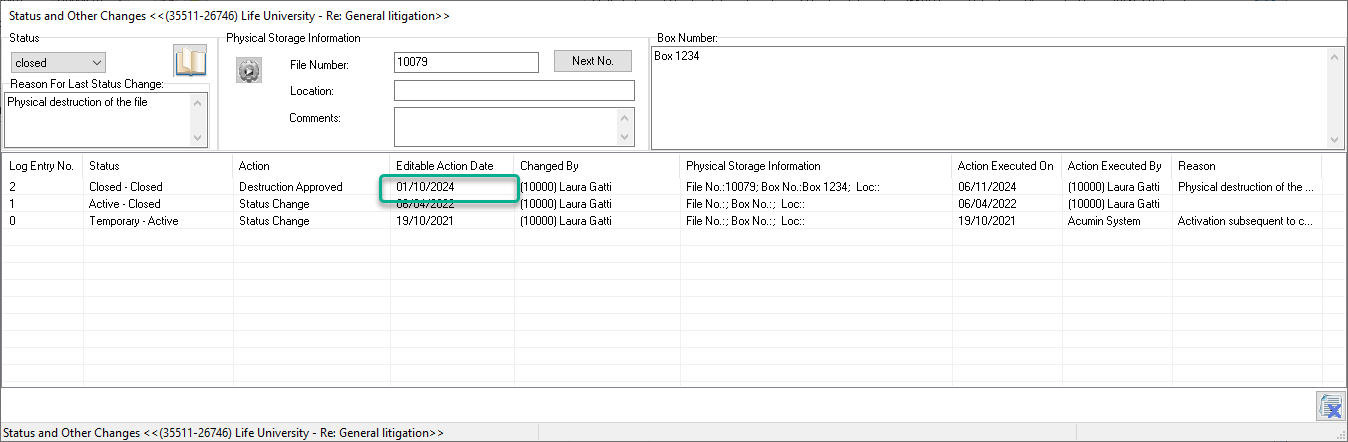
Task: Click the Box Number text area
Action: (988, 98)
